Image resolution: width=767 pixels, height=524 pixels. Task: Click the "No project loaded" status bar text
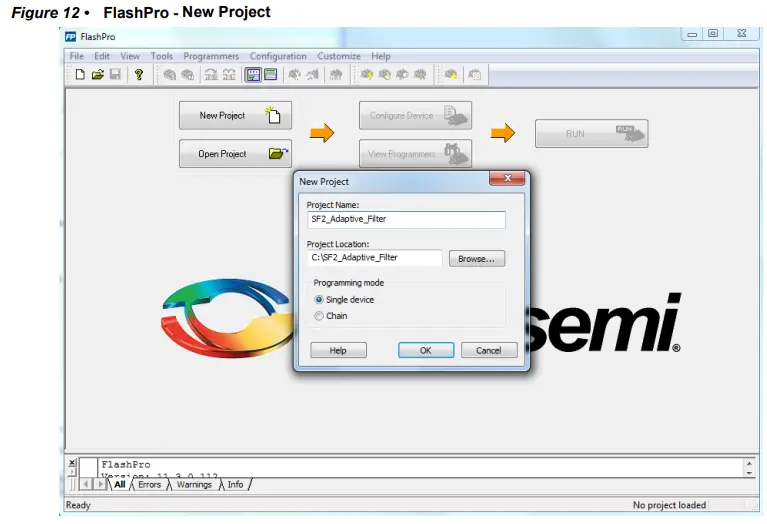click(669, 505)
